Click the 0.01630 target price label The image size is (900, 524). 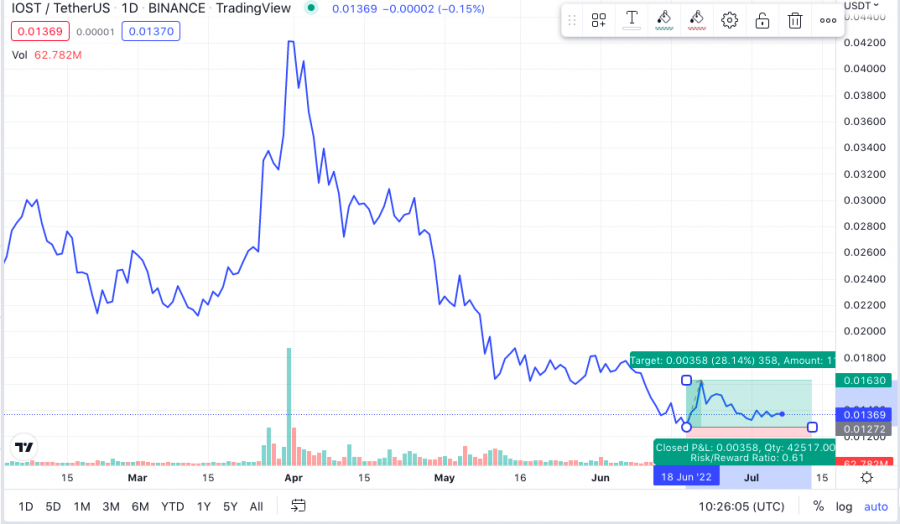pos(864,380)
